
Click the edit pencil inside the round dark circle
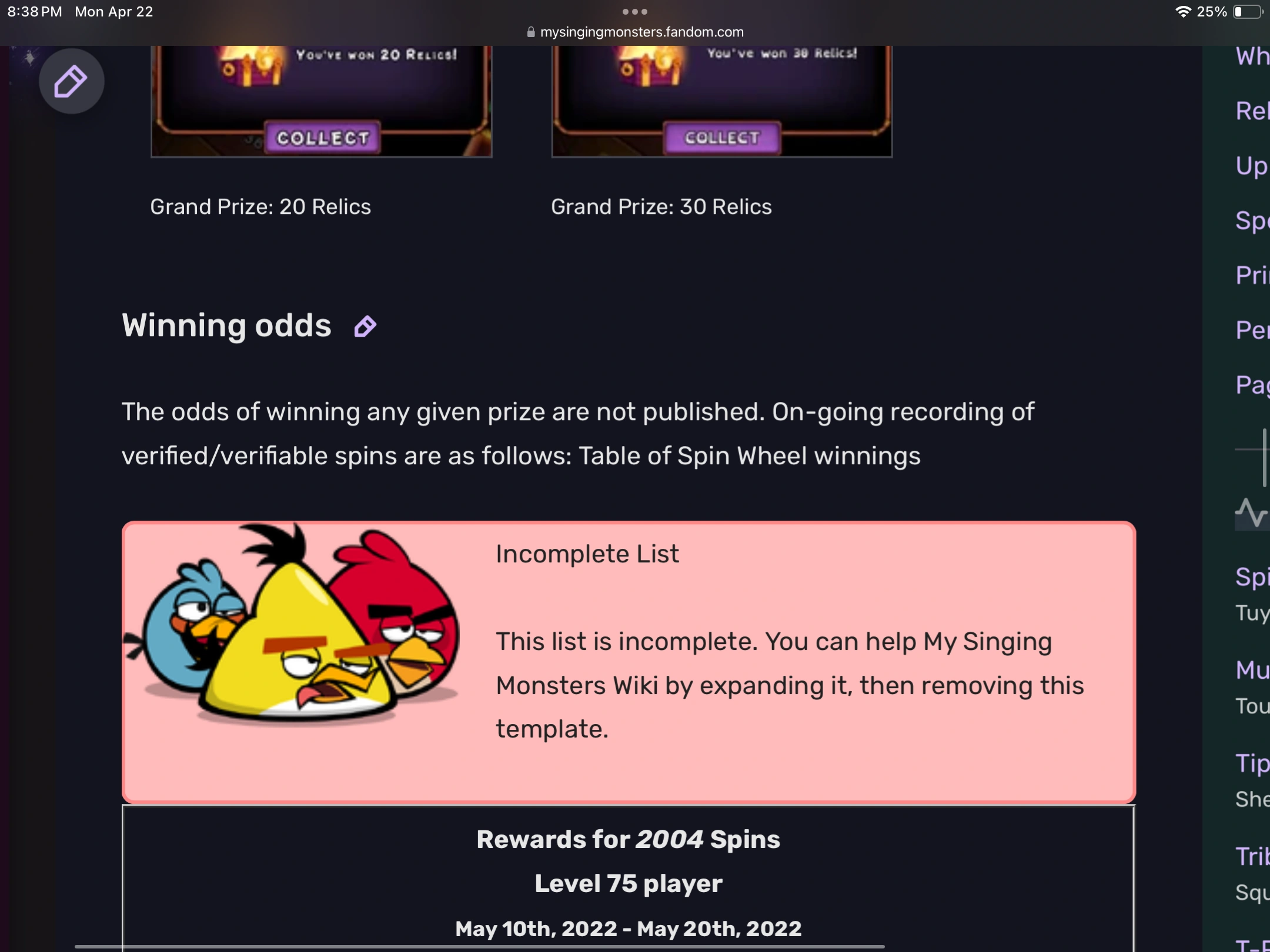[x=71, y=82]
